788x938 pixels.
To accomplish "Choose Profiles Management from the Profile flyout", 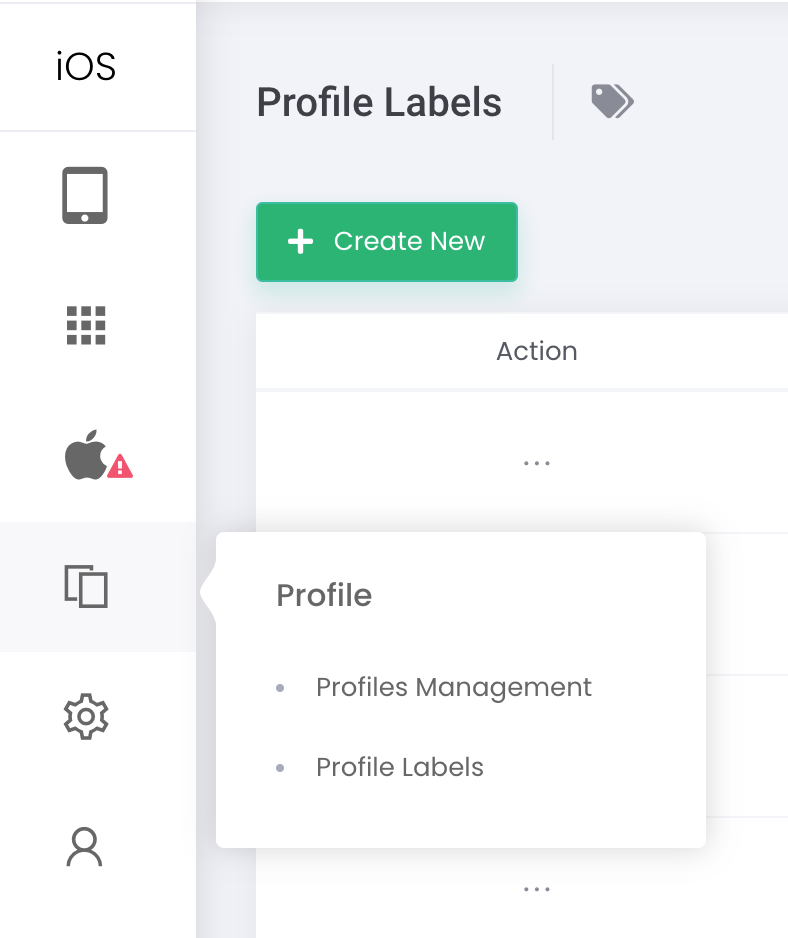I will click(x=454, y=687).
